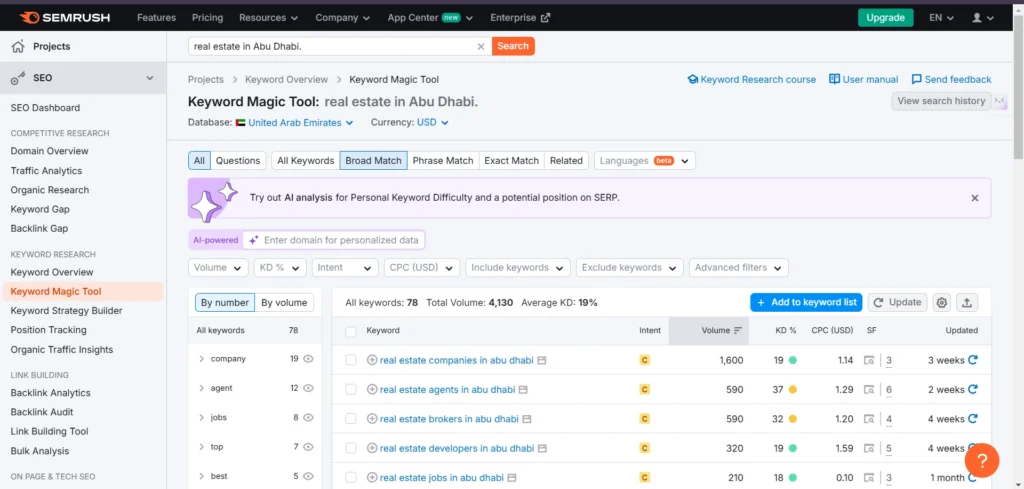Clear the search field with the X icon
Image resolution: width=1024 pixels, height=489 pixels.
(481, 46)
